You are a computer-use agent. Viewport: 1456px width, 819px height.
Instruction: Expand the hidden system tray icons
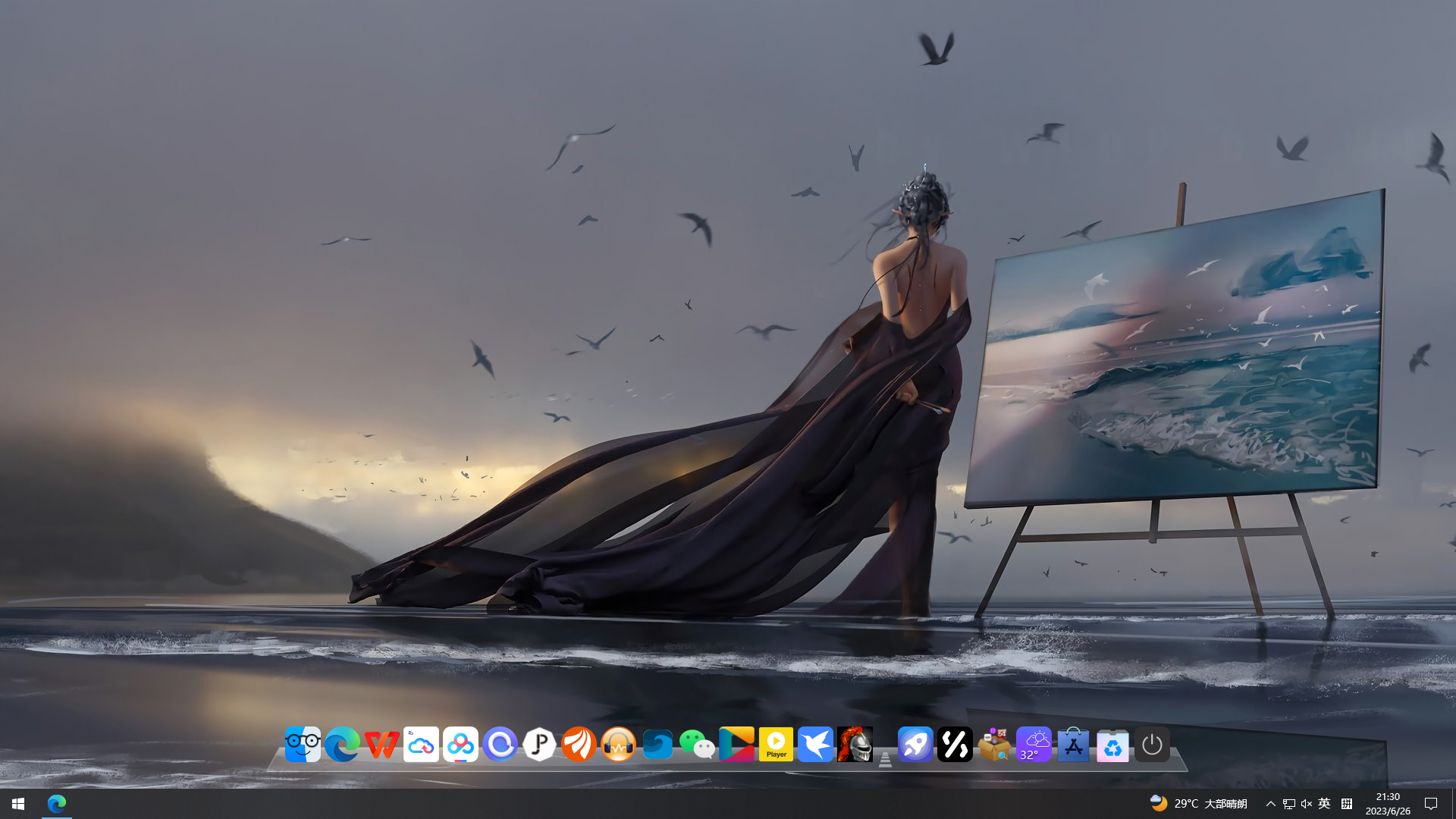click(1271, 804)
